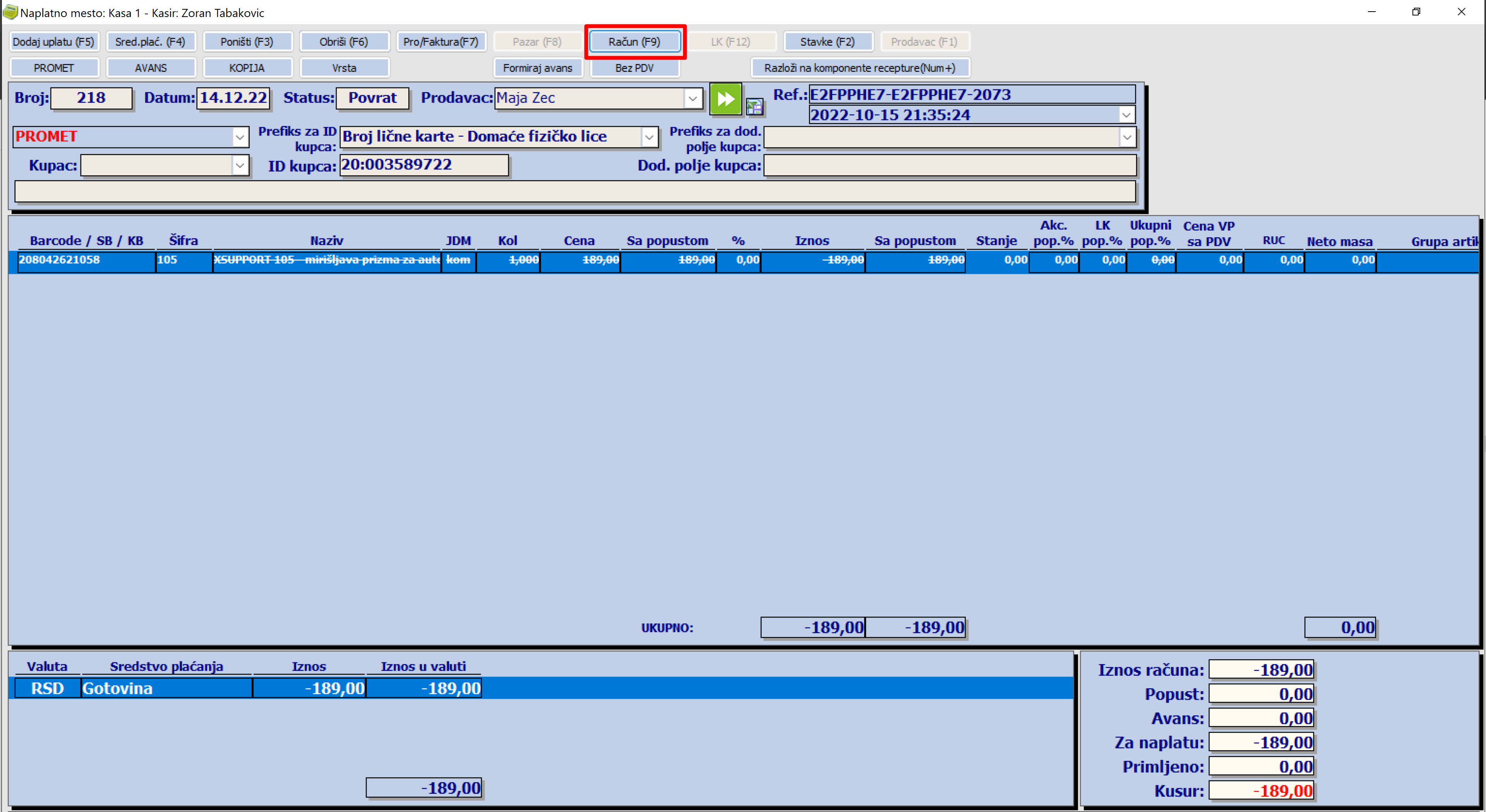This screenshot has width=1486, height=812.
Task: Open the Prodavac Maja Zec dropdown
Action: click(692, 99)
